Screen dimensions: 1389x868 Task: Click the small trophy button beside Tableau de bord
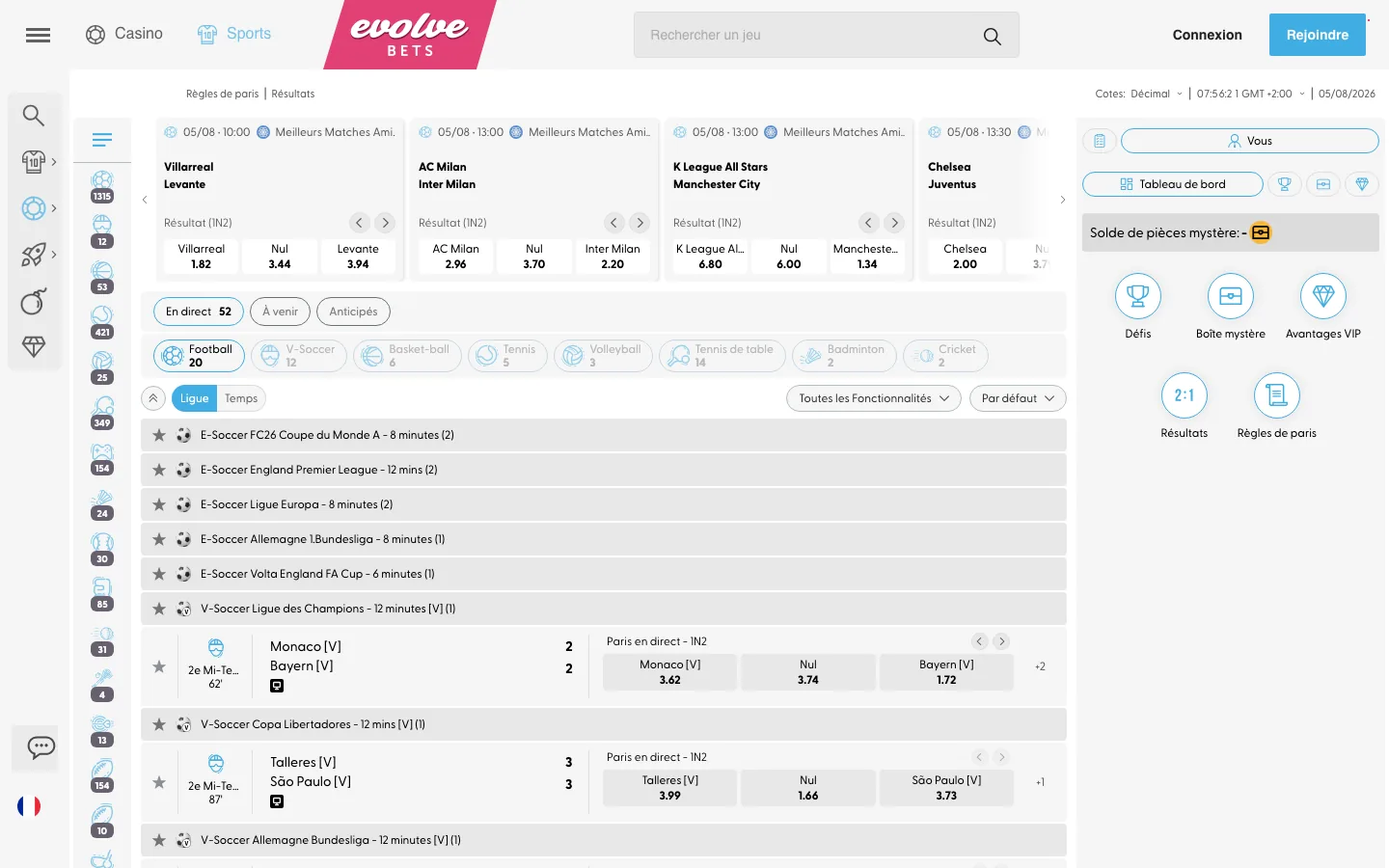(x=1285, y=184)
